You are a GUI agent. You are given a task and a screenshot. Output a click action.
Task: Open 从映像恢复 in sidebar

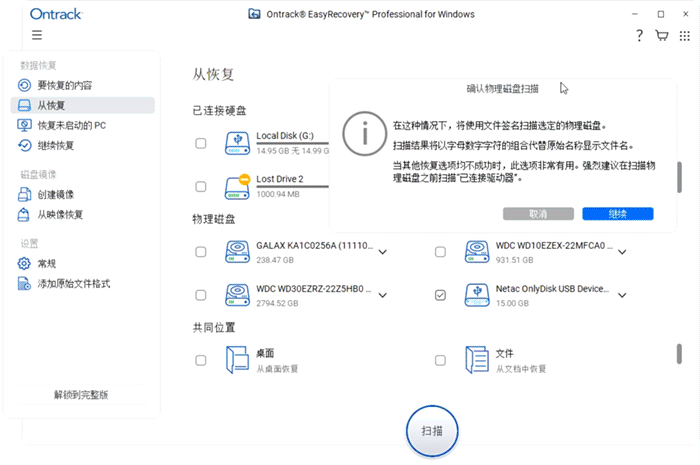coord(83,215)
